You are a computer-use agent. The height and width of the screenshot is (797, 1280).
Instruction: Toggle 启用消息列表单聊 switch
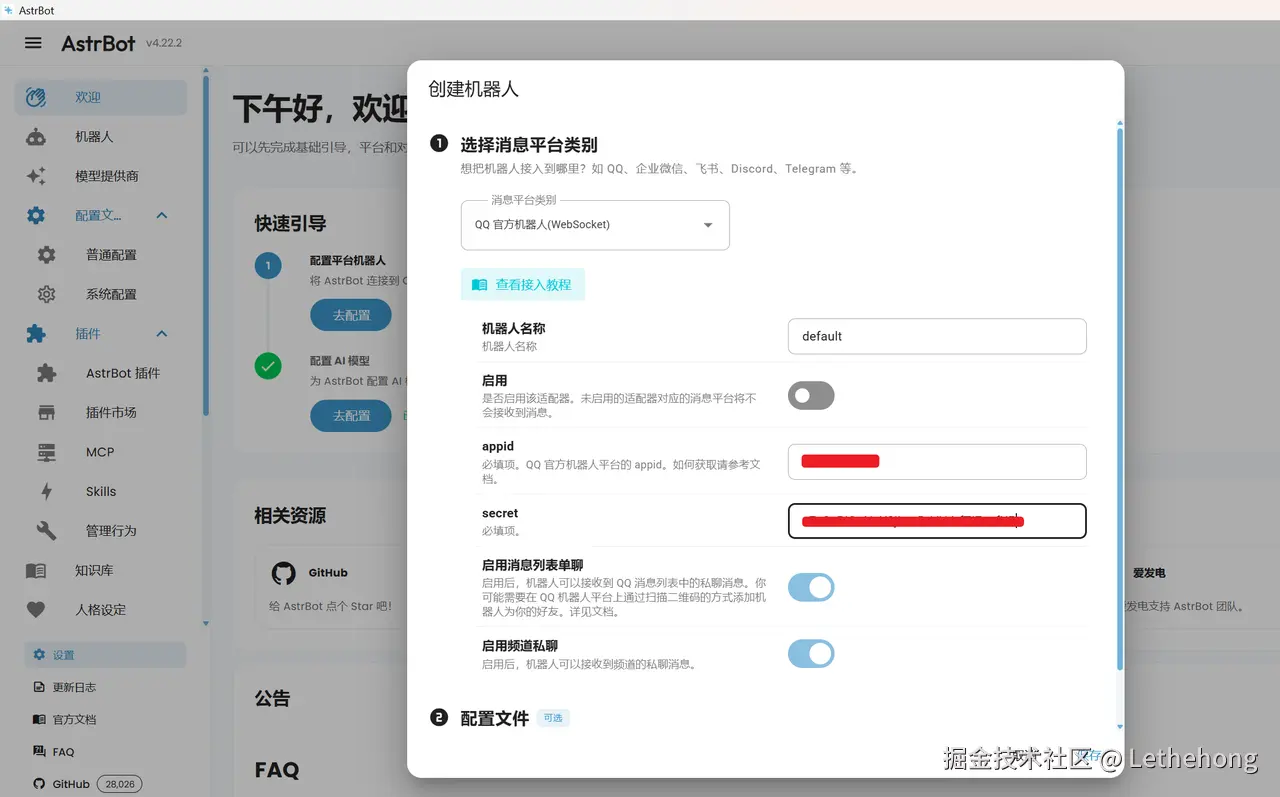click(x=811, y=588)
